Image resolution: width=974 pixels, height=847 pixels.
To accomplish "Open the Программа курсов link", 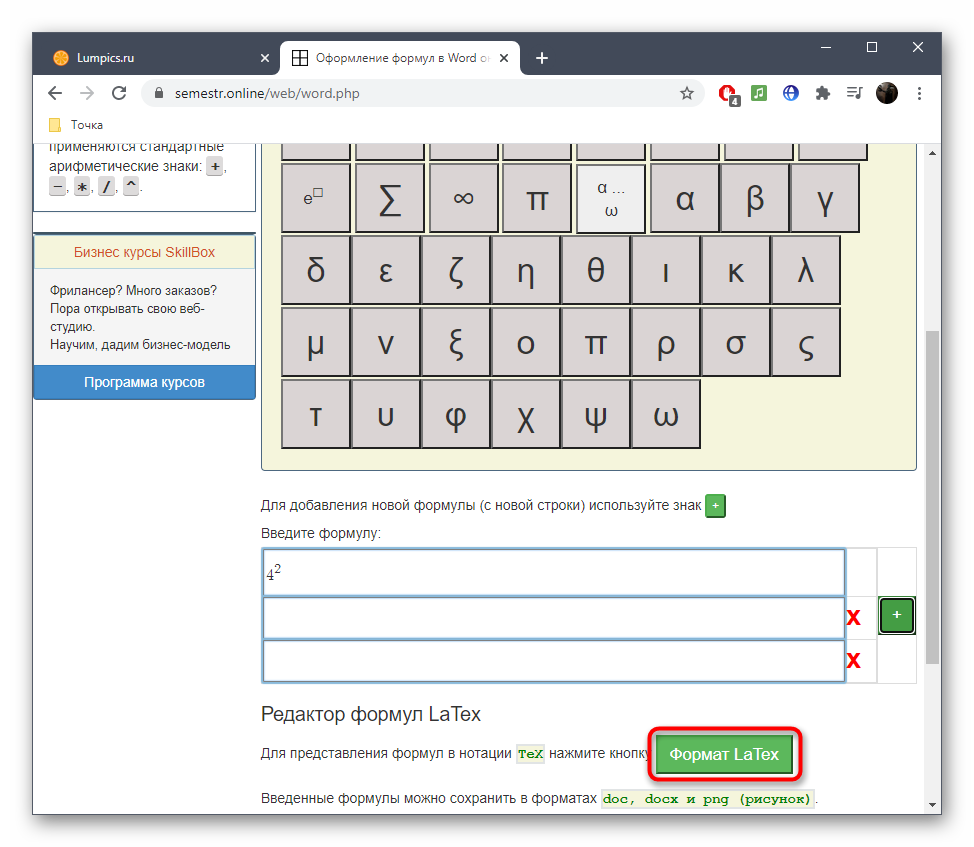I will pos(144,382).
